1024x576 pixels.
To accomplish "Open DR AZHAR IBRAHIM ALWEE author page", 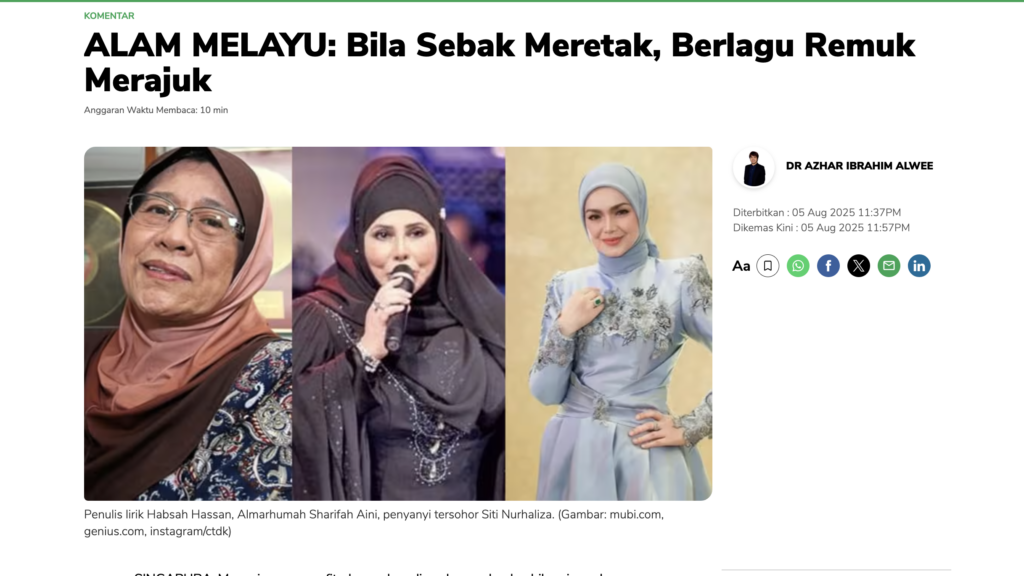I will coord(859,166).
